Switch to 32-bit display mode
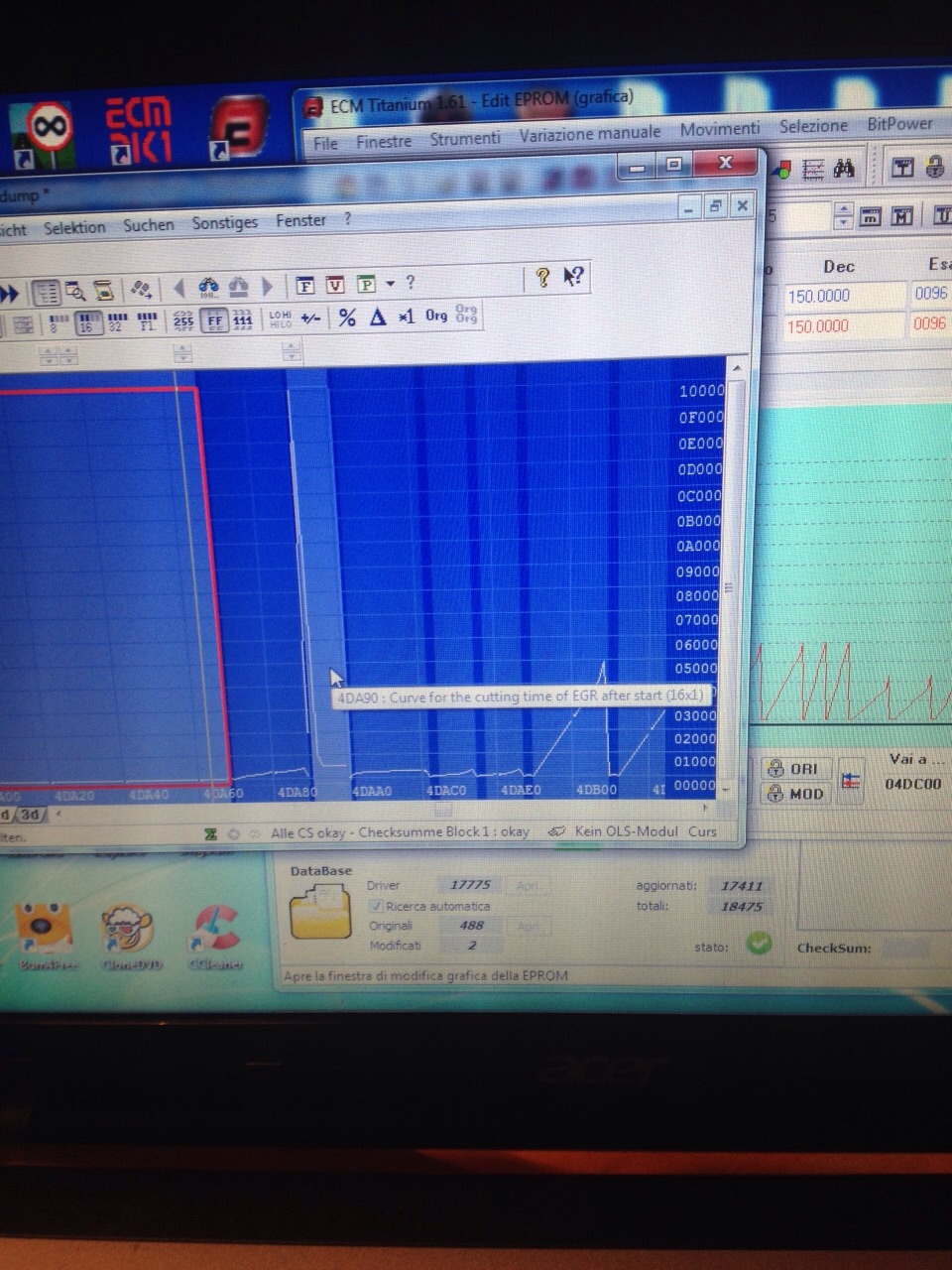The height and width of the screenshot is (1270, 952). [116, 322]
